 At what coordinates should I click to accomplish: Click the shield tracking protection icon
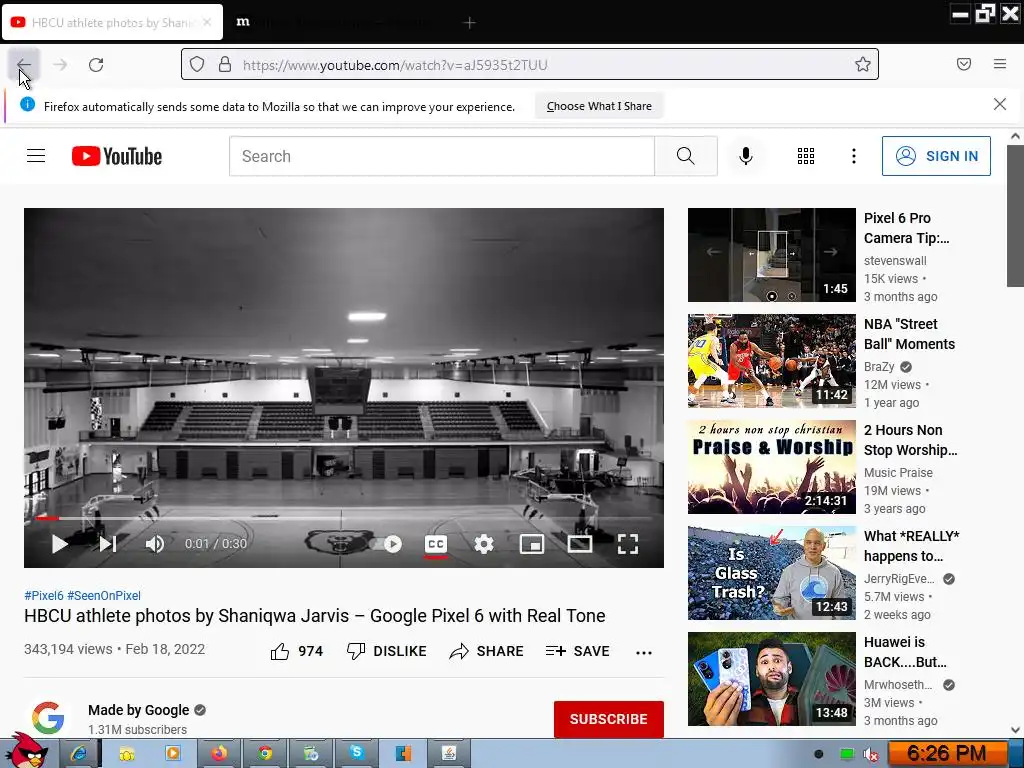(x=197, y=64)
